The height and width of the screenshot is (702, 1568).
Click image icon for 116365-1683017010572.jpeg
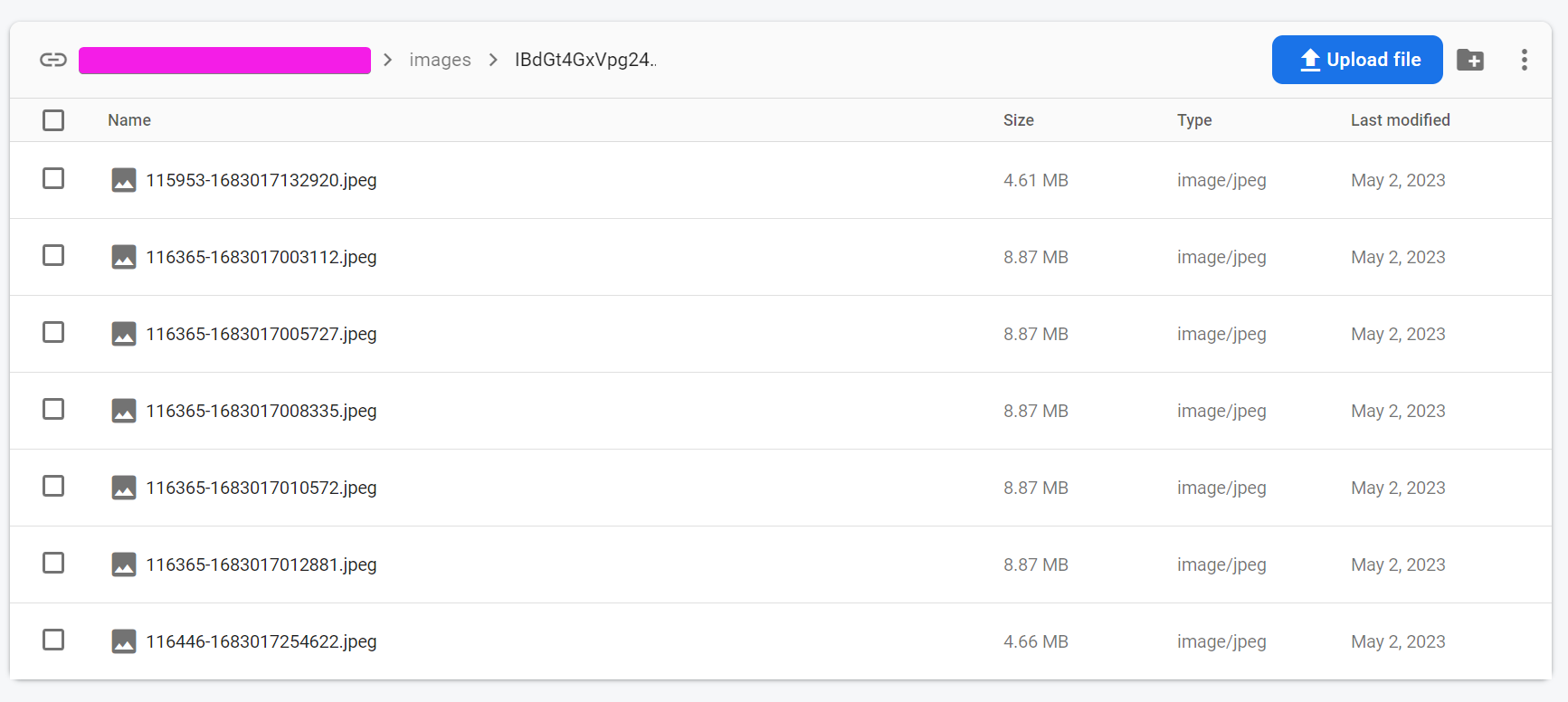click(x=124, y=488)
